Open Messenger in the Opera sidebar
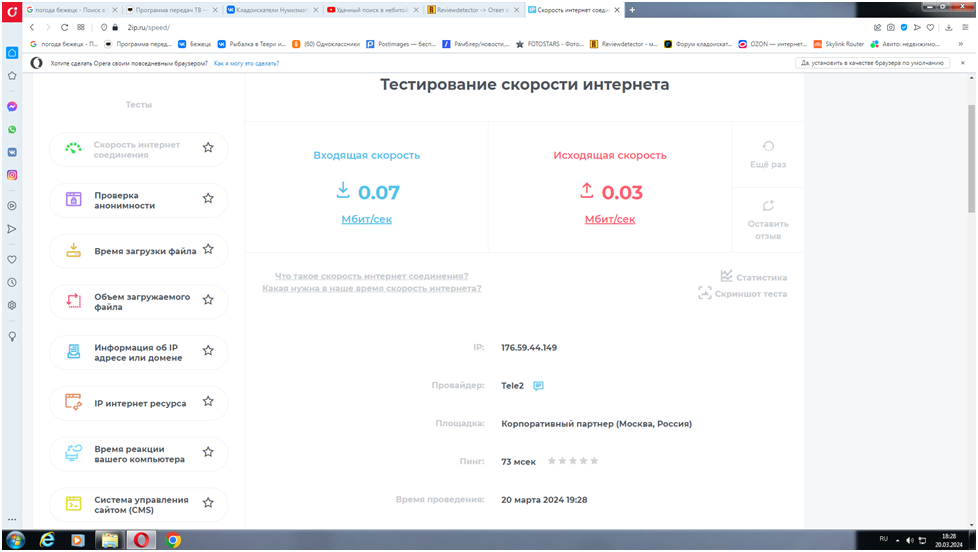Screen dimensions: 978x552 pyautogui.click(x=12, y=106)
